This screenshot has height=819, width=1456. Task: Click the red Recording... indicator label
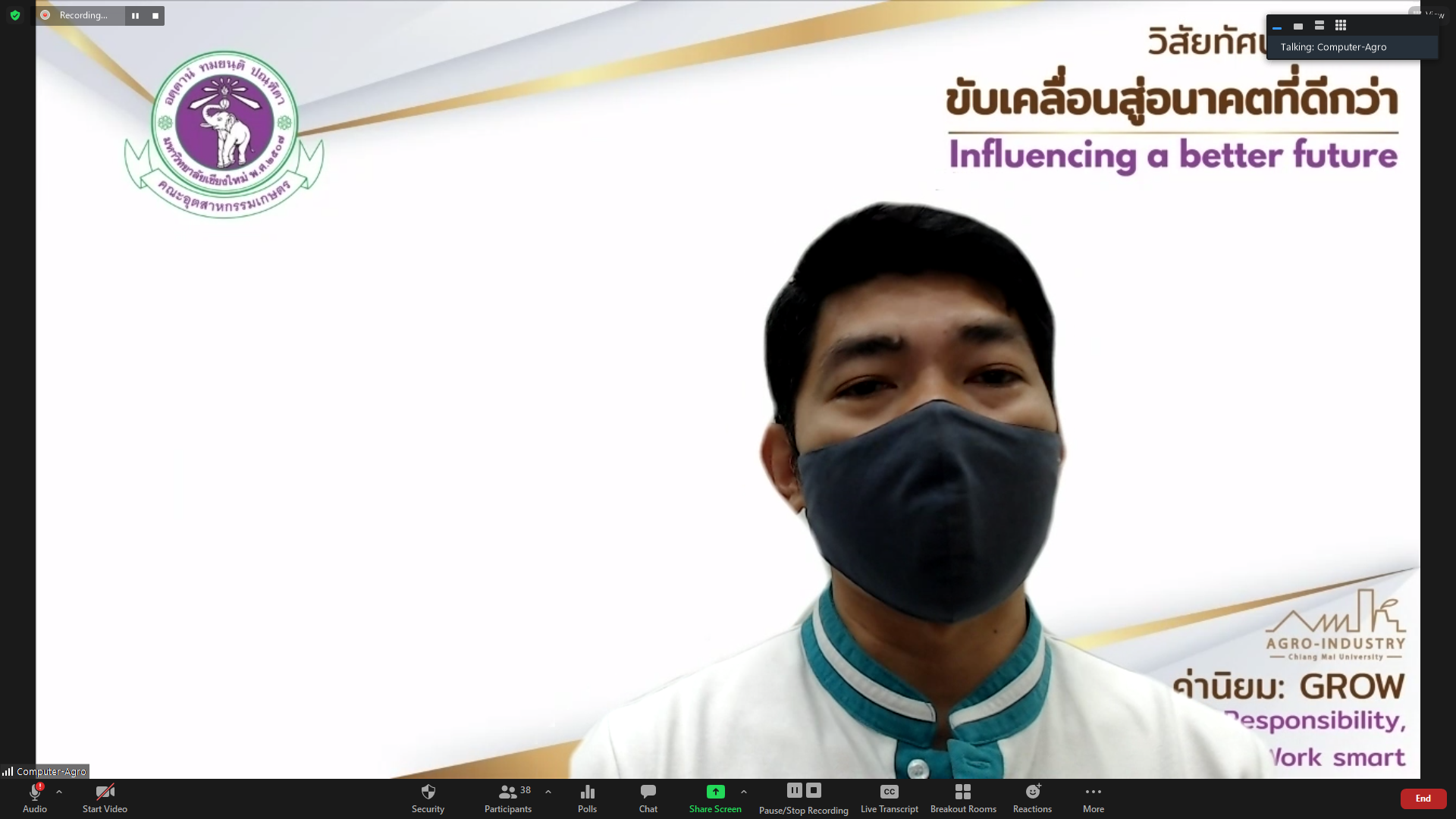pyautogui.click(x=83, y=15)
